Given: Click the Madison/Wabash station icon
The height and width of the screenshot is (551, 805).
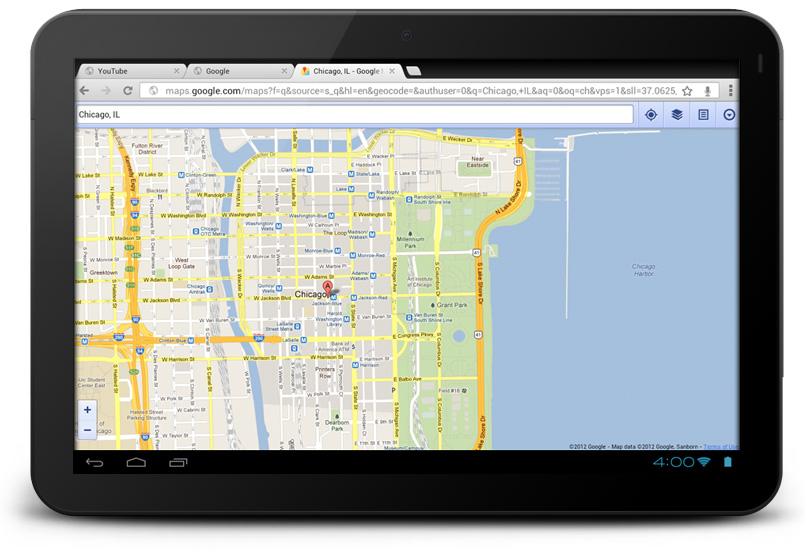Looking at the screenshot, I should point(372,235).
